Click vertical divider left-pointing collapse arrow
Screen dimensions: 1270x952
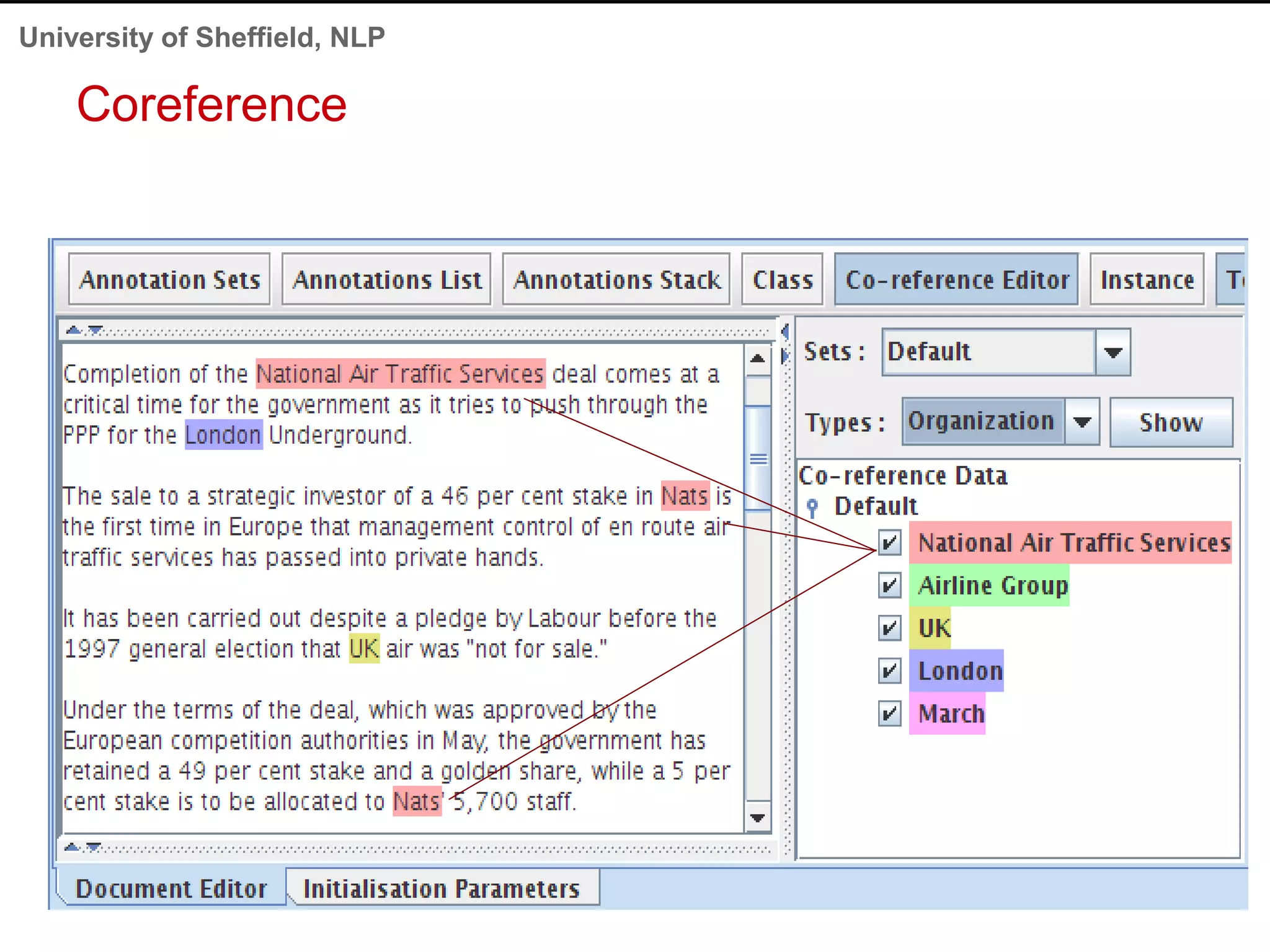[x=785, y=332]
